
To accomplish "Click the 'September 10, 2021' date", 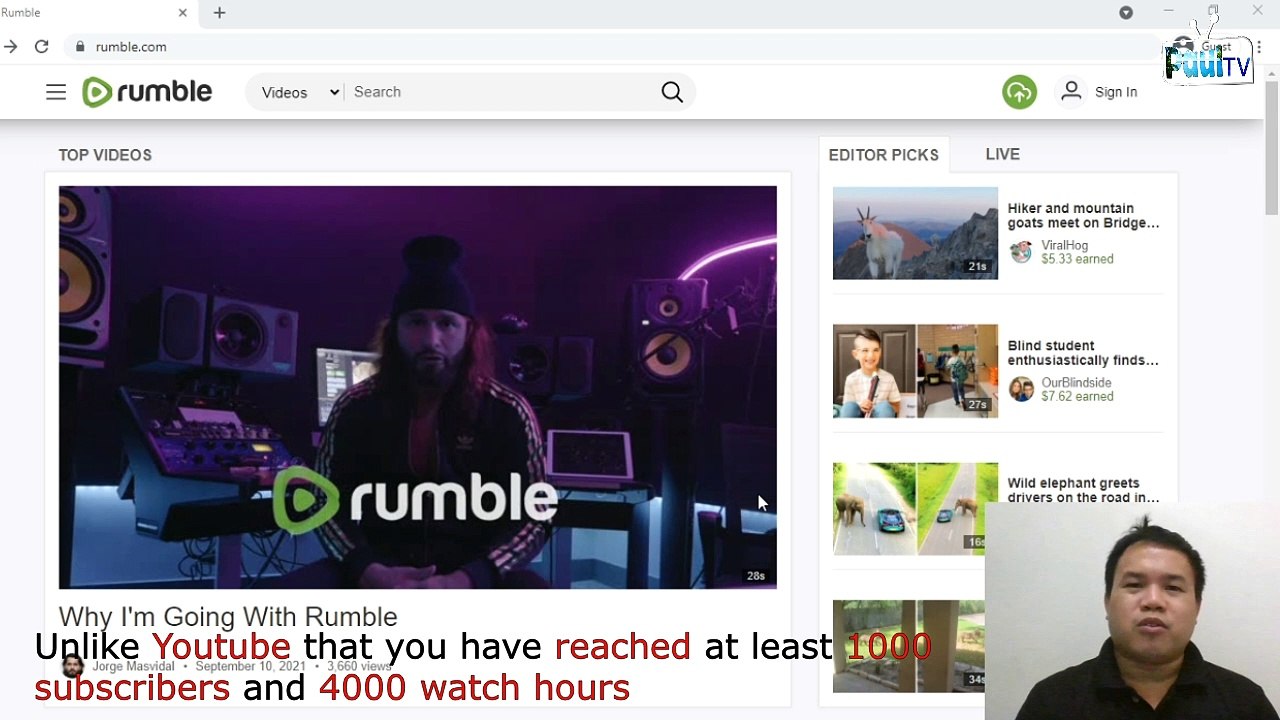I will tap(250, 666).
